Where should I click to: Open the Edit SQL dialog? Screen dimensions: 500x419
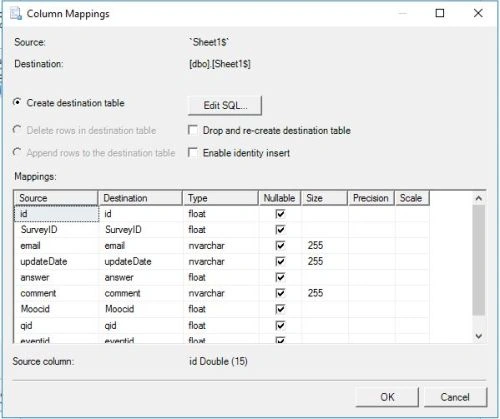point(225,106)
